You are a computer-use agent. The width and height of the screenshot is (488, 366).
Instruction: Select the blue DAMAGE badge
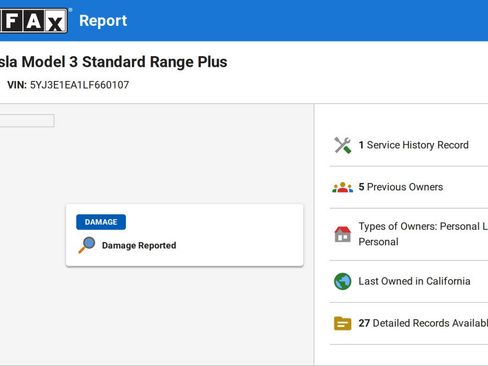(x=101, y=222)
